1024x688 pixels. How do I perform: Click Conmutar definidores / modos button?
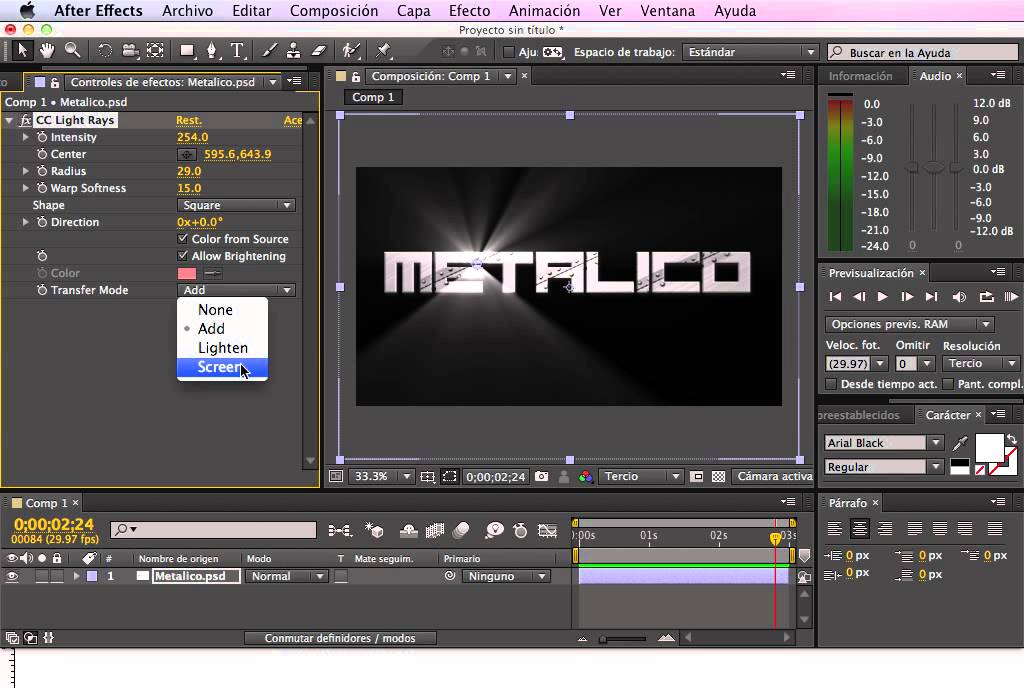coord(340,638)
